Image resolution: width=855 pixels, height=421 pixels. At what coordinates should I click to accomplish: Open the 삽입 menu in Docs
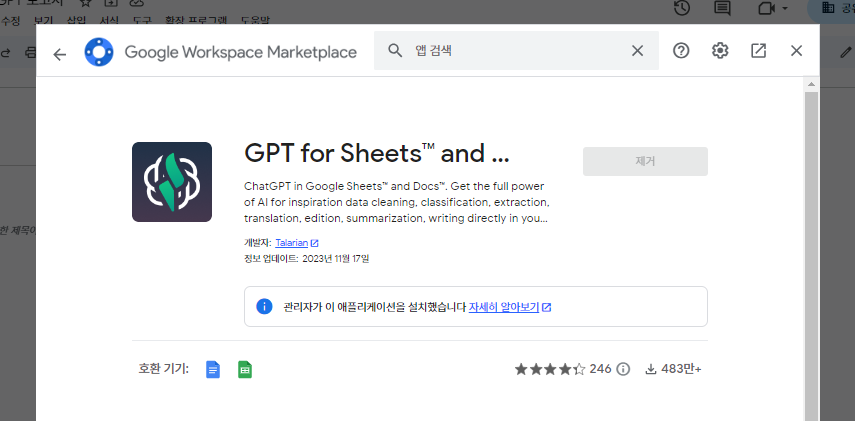[76, 21]
